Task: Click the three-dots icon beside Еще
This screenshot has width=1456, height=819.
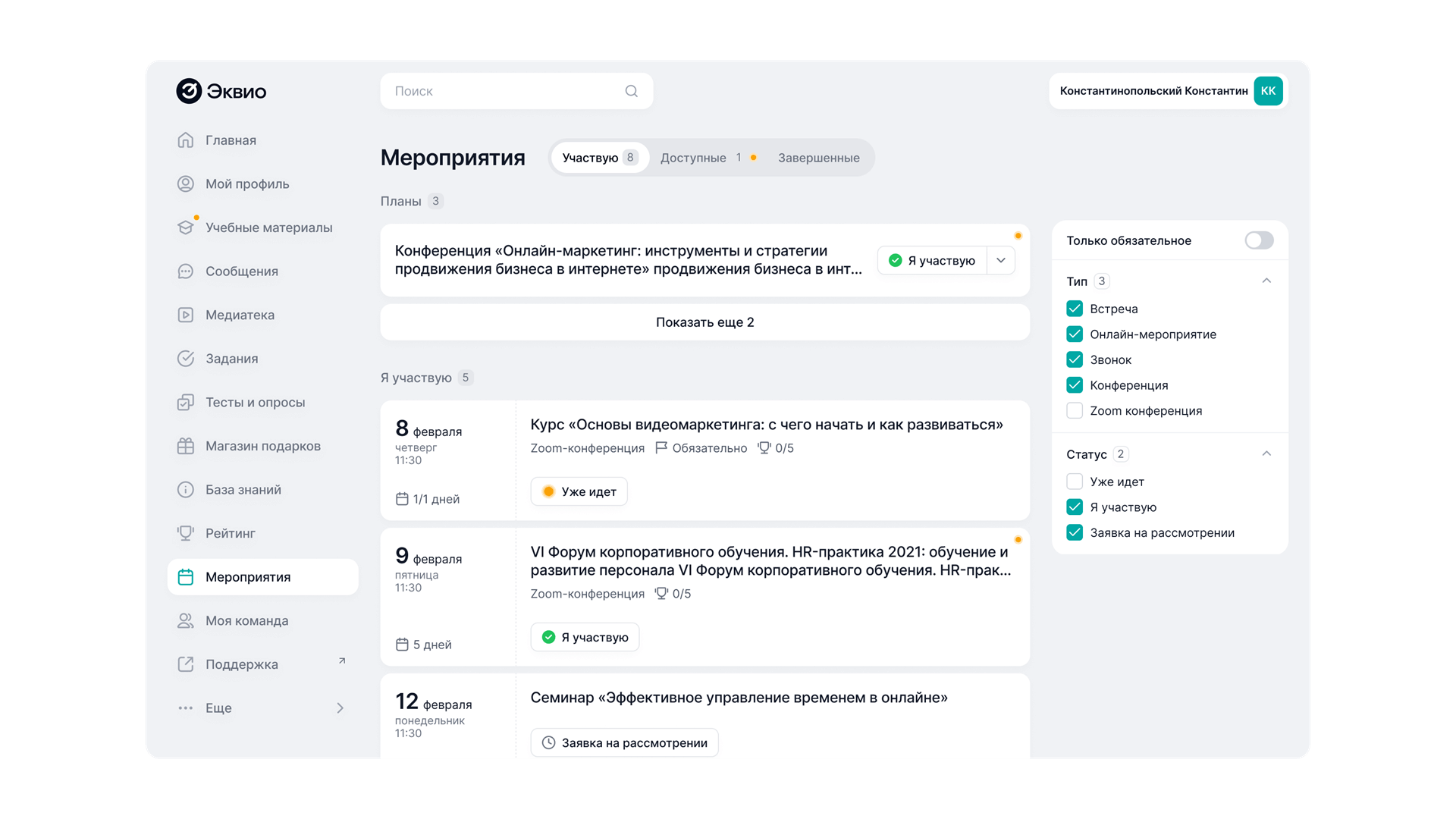Action: point(186,708)
